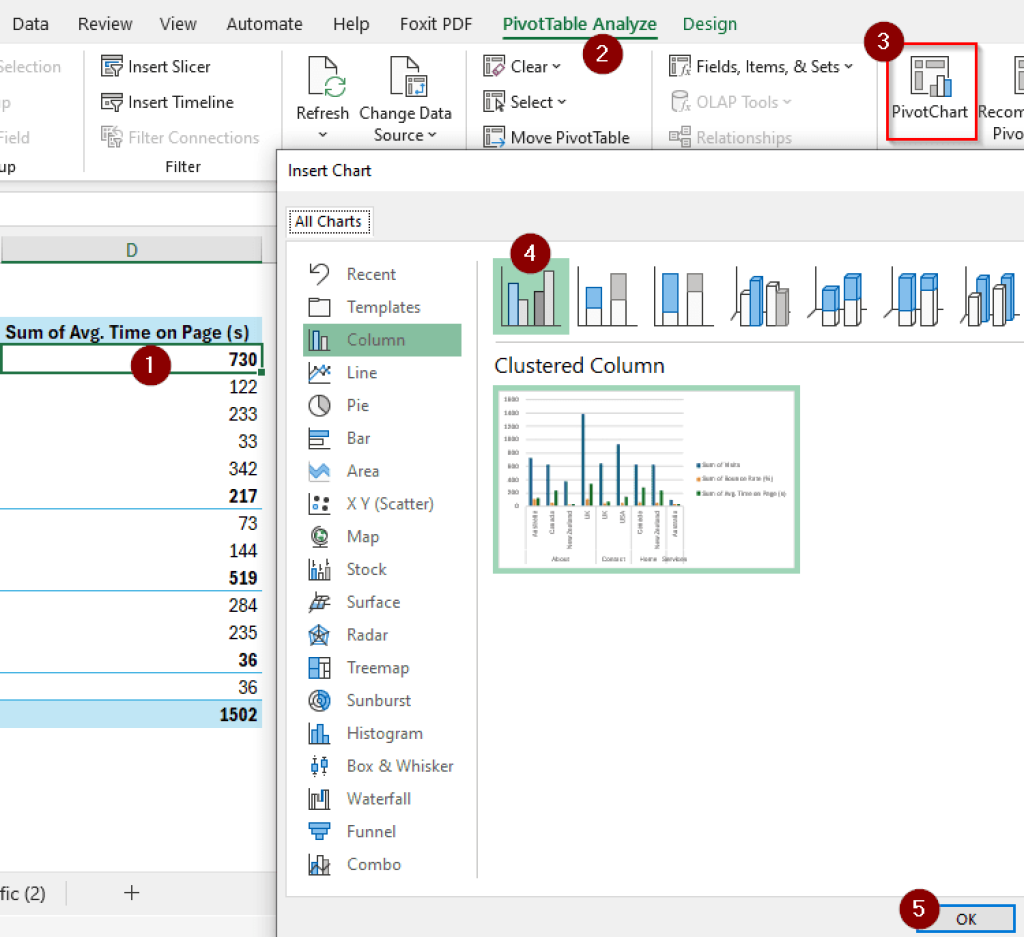Click the Fields, Items, & Sets icon
Viewport: 1024px width, 937px height.
678,66
